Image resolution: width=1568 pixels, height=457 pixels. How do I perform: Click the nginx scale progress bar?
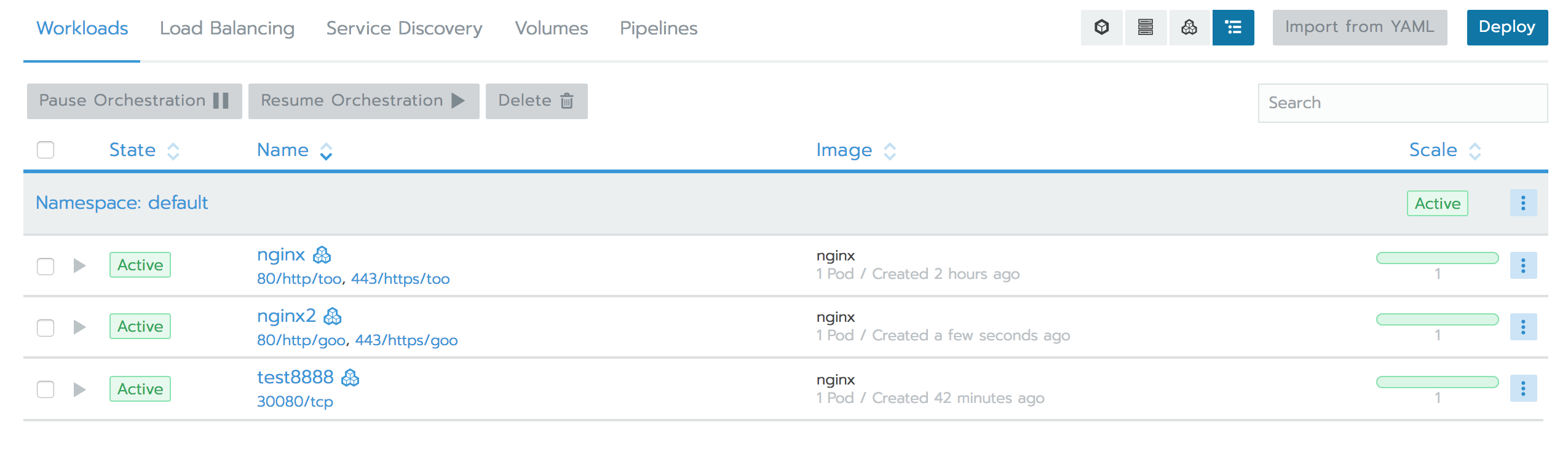click(1437, 259)
